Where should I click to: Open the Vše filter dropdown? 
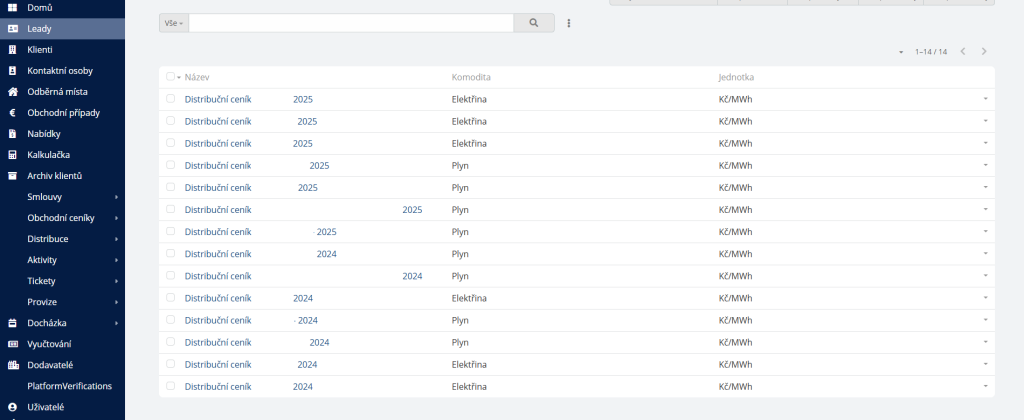click(173, 23)
